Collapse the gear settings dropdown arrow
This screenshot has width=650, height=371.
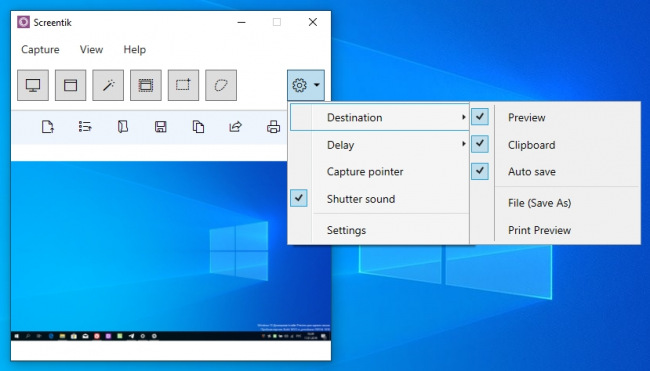pos(317,85)
